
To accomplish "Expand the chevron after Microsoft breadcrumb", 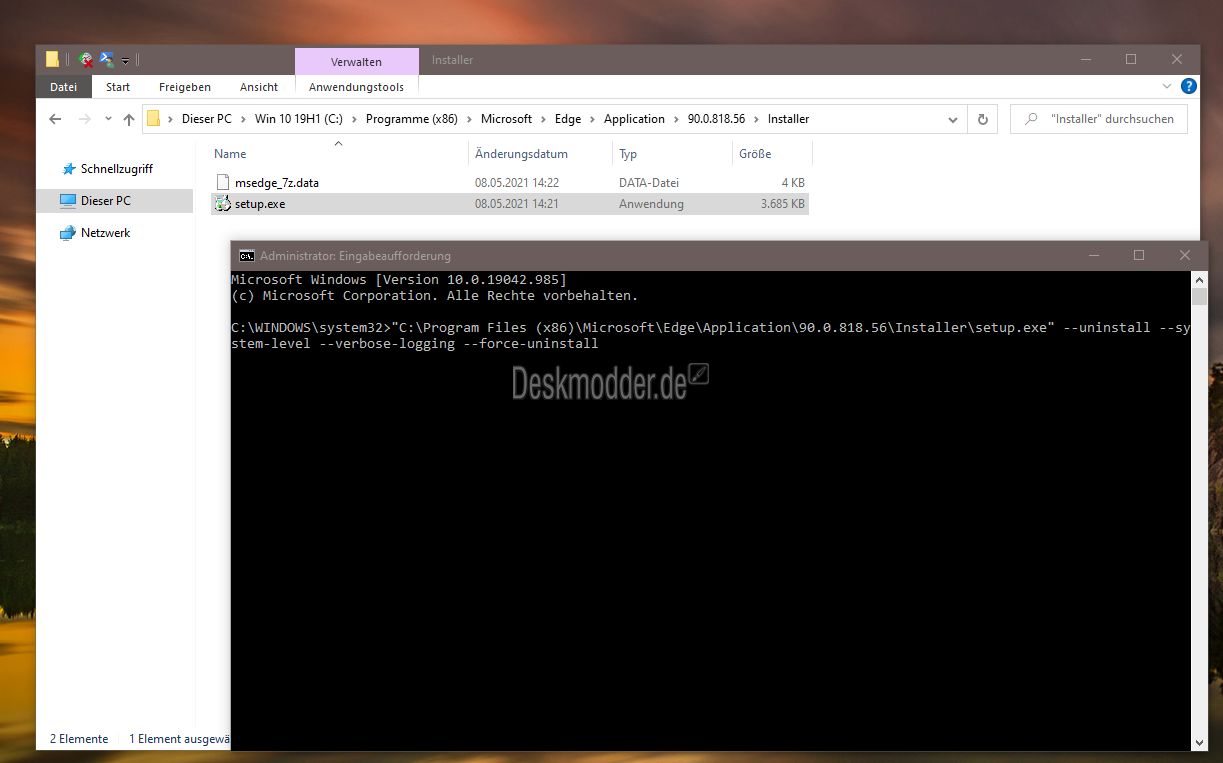I will [x=544, y=119].
